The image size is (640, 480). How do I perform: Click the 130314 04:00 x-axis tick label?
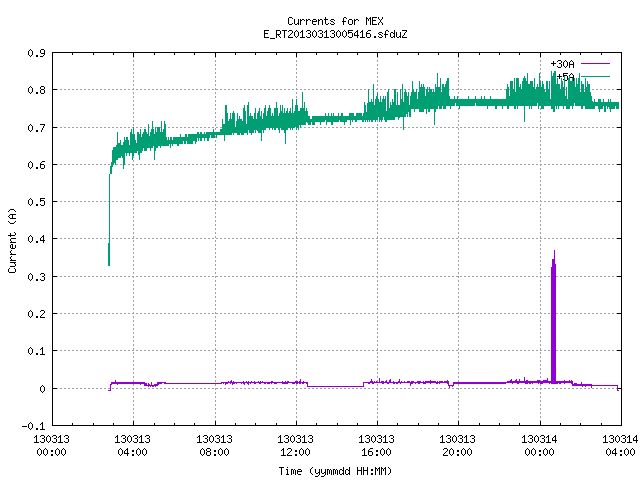620,446
